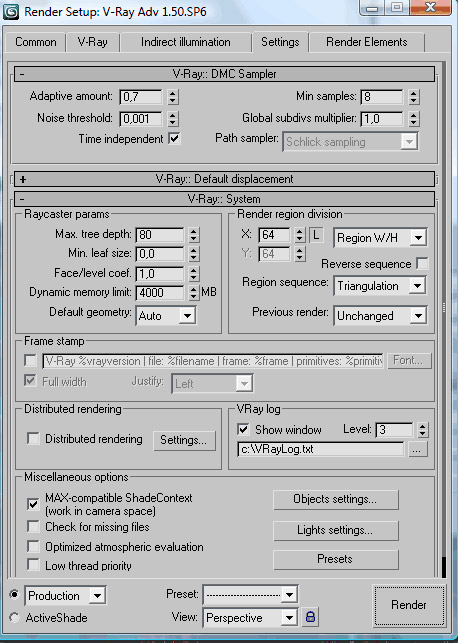
Task: Enable the Reverse sequence checkbox
Action: (422, 263)
